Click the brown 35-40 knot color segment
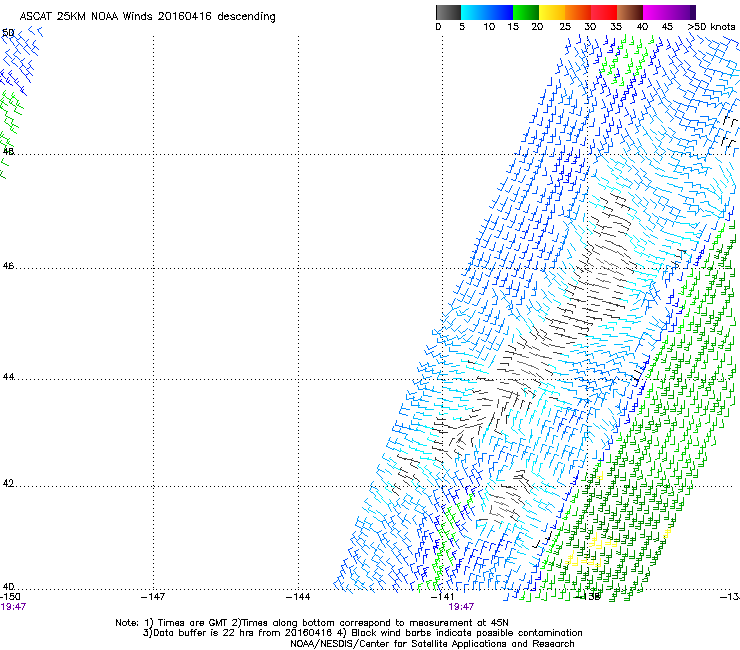The width and height of the screenshot is (740, 650). (630, 12)
